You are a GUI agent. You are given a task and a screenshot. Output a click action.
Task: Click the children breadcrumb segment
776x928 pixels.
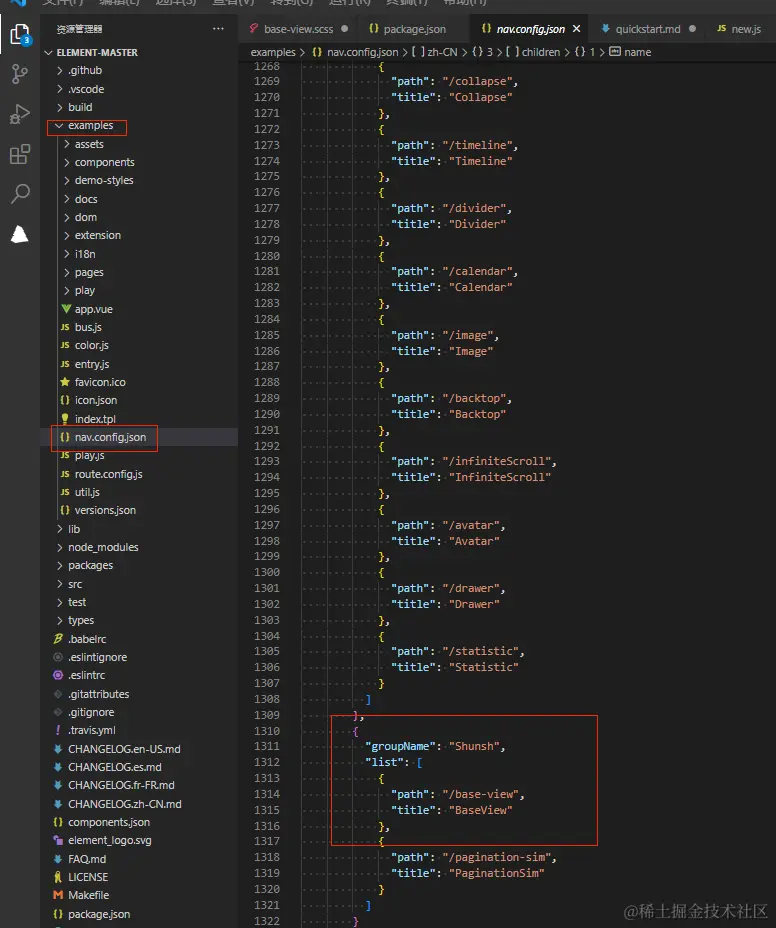pyautogui.click(x=540, y=52)
